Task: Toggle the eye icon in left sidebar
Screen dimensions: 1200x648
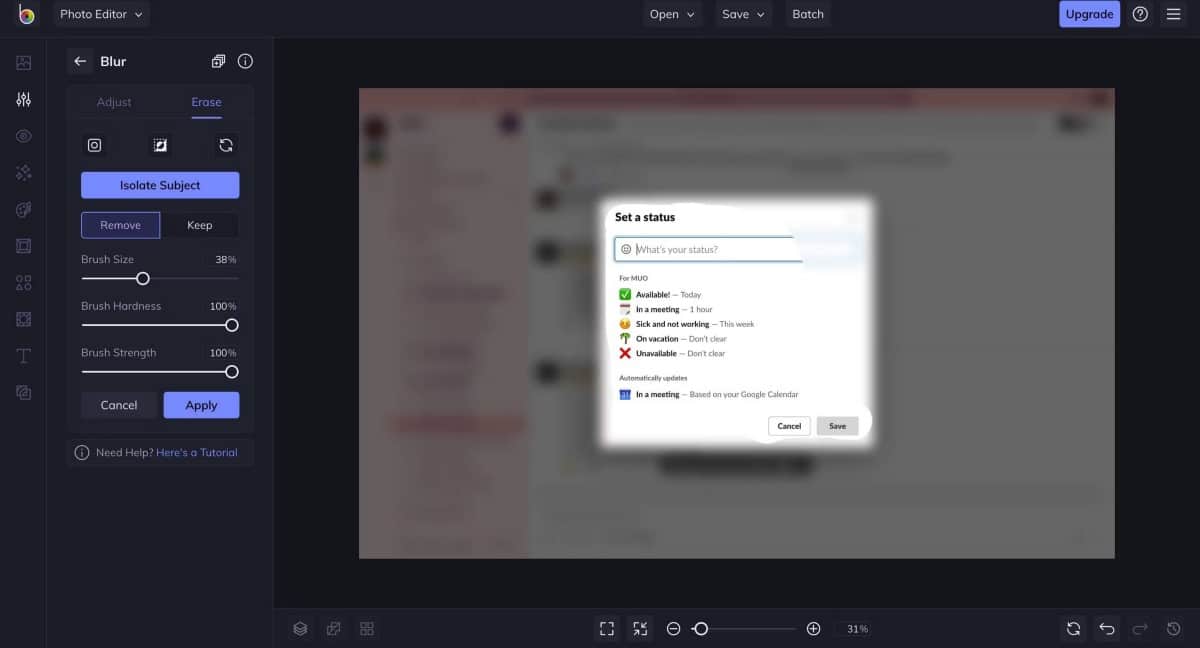Action: 24,136
